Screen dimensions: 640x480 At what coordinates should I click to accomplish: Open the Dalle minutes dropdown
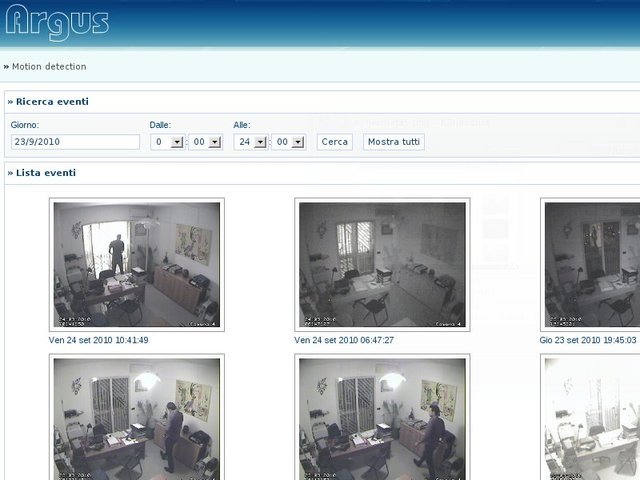click(x=205, y=142)
